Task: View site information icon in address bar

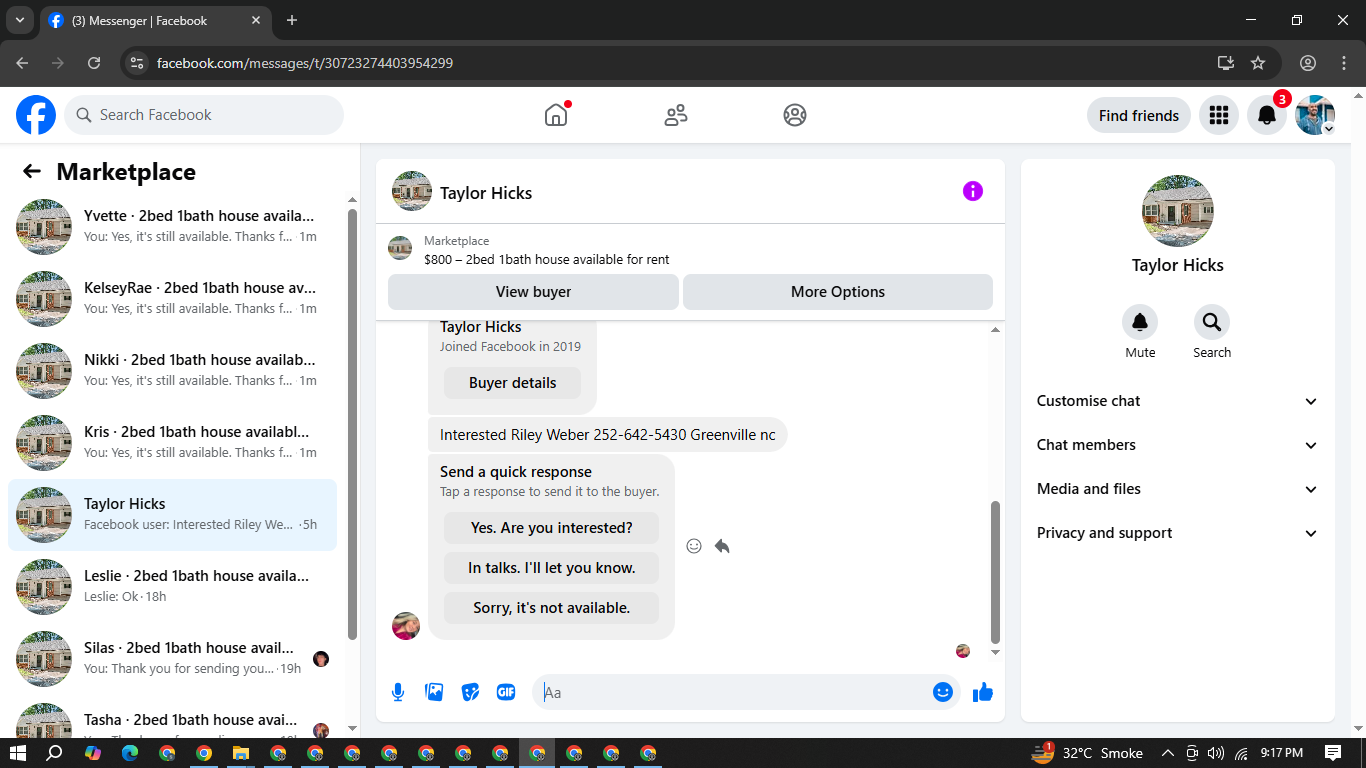Action: point(138,63)
